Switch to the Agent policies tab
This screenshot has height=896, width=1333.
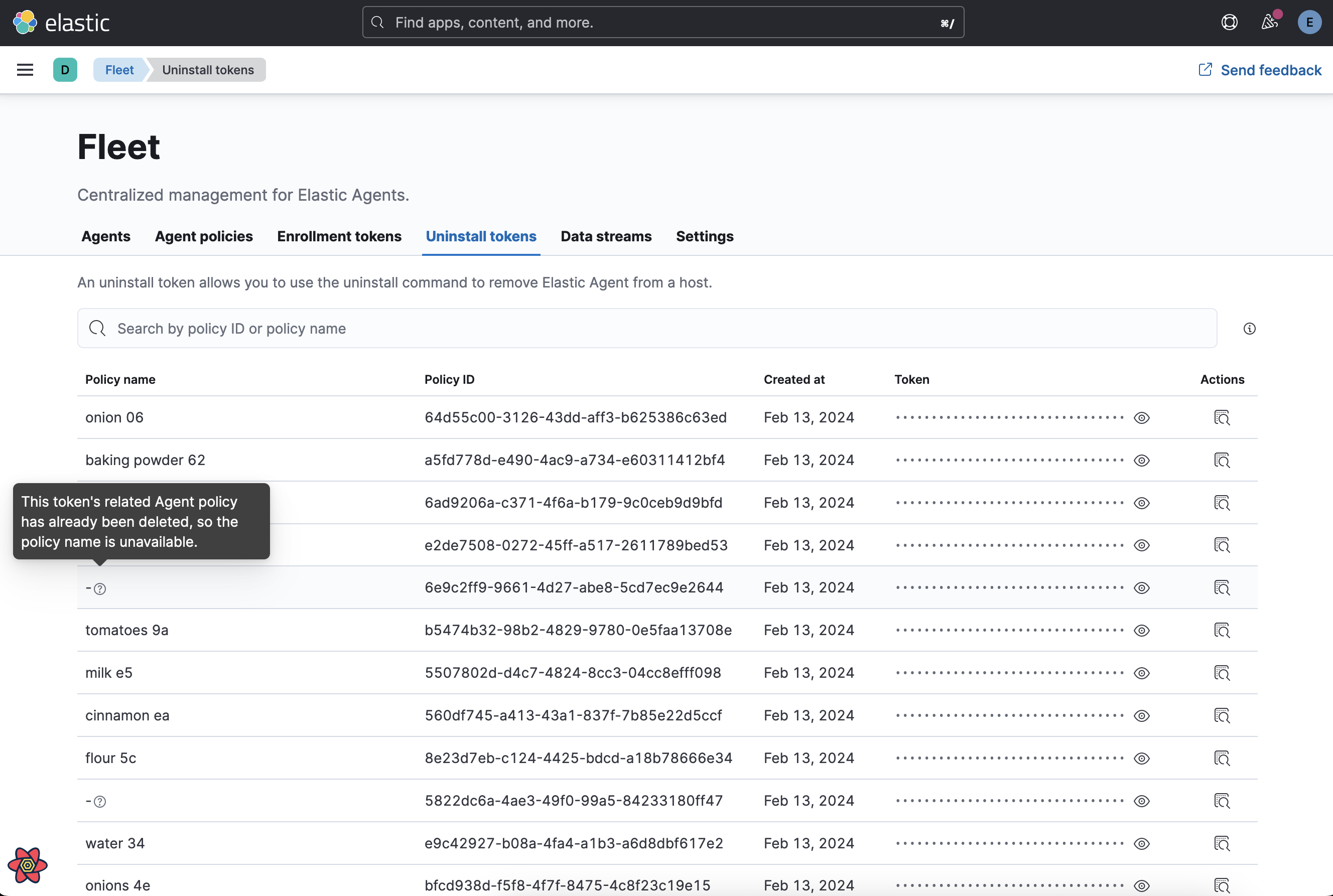203,237
